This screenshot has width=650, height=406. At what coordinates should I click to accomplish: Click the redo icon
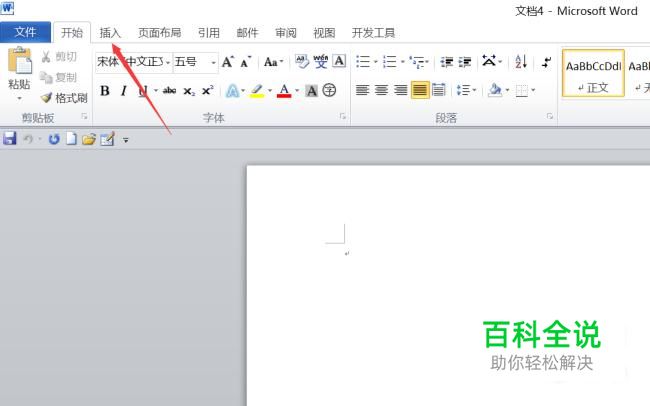[54, 139]
